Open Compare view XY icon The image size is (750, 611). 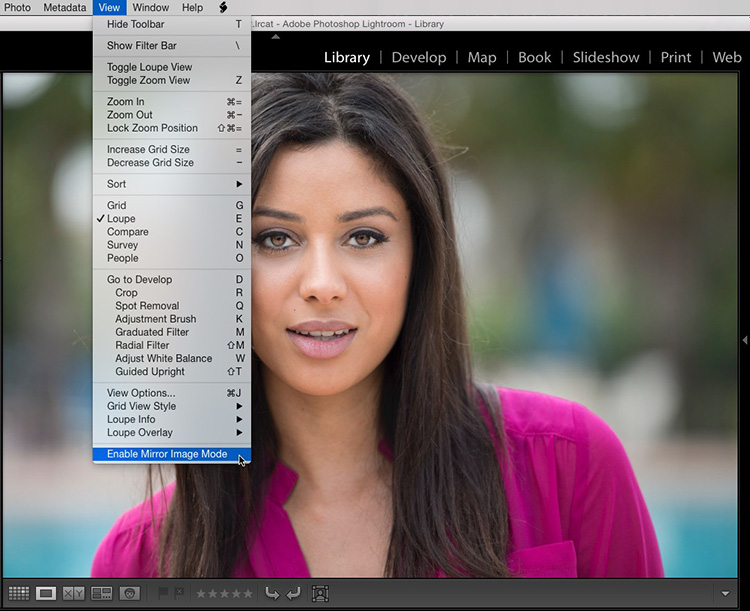tap(74, 593)
